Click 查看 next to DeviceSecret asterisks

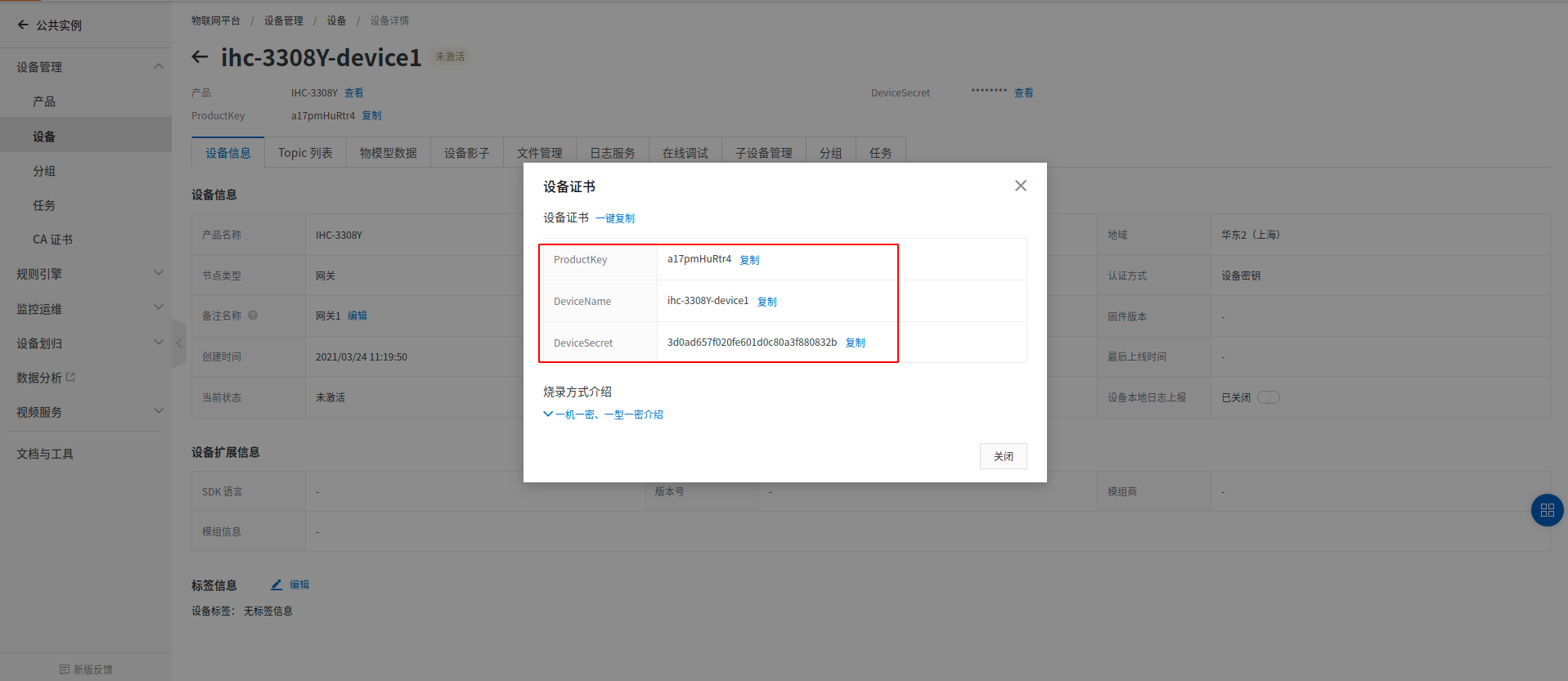point(1024,93)
